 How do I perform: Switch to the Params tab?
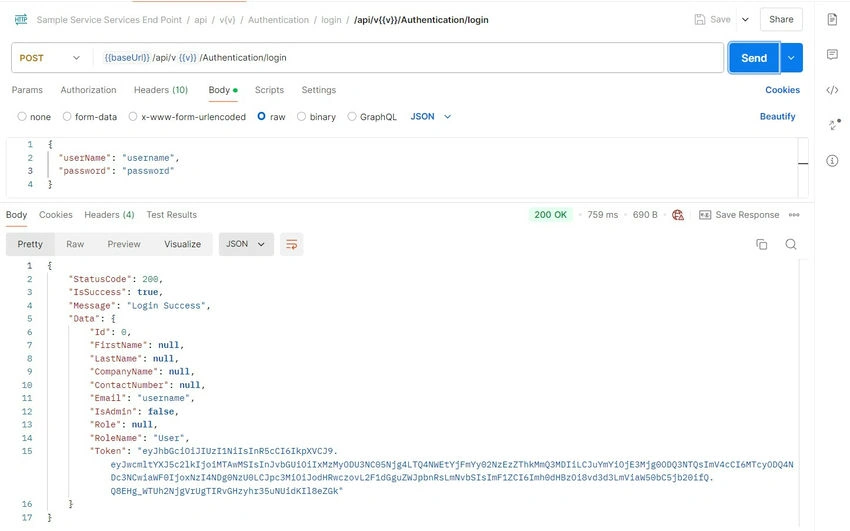point(27,90)
